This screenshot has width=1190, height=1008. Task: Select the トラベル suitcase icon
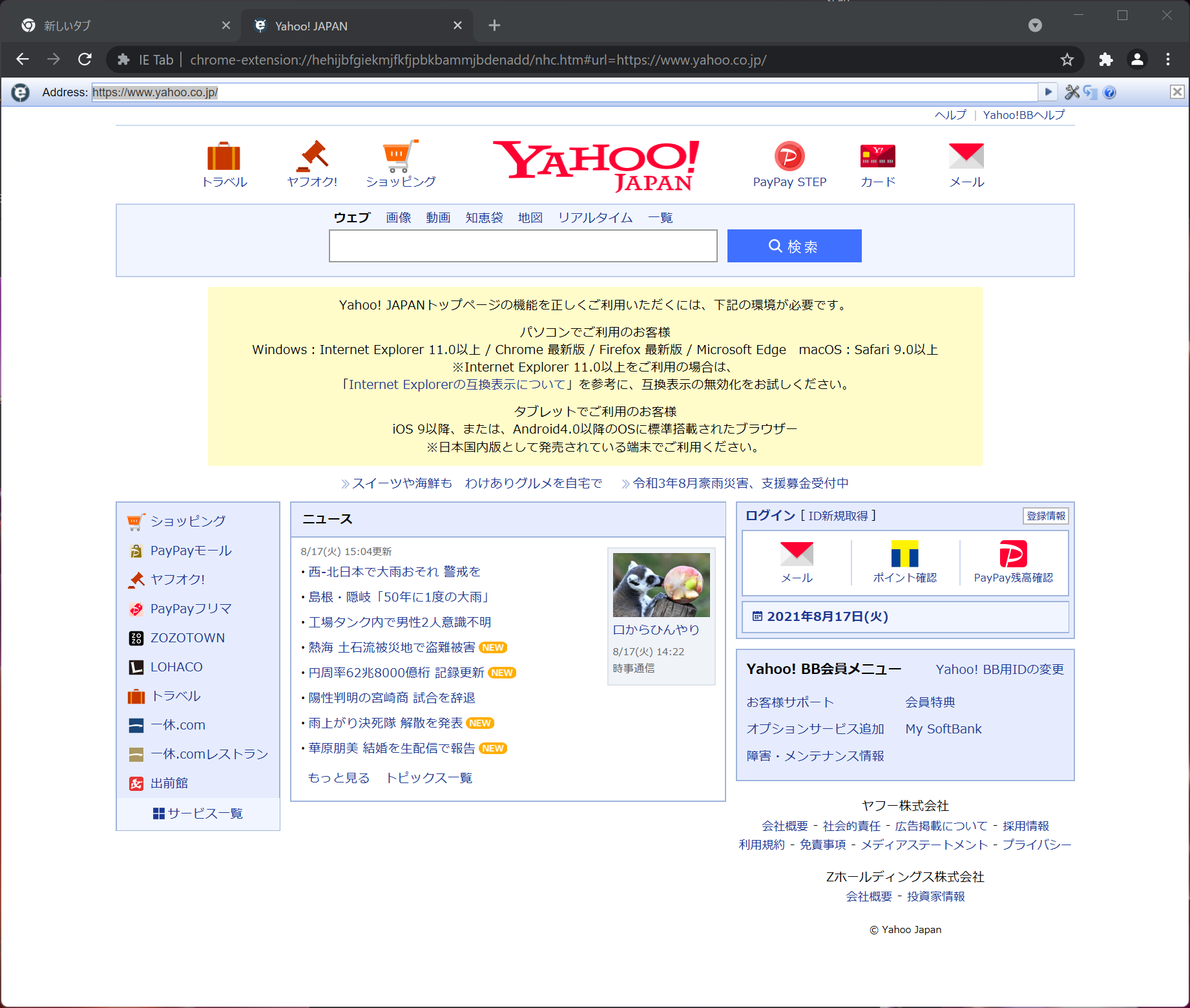[x=224, y=156]
